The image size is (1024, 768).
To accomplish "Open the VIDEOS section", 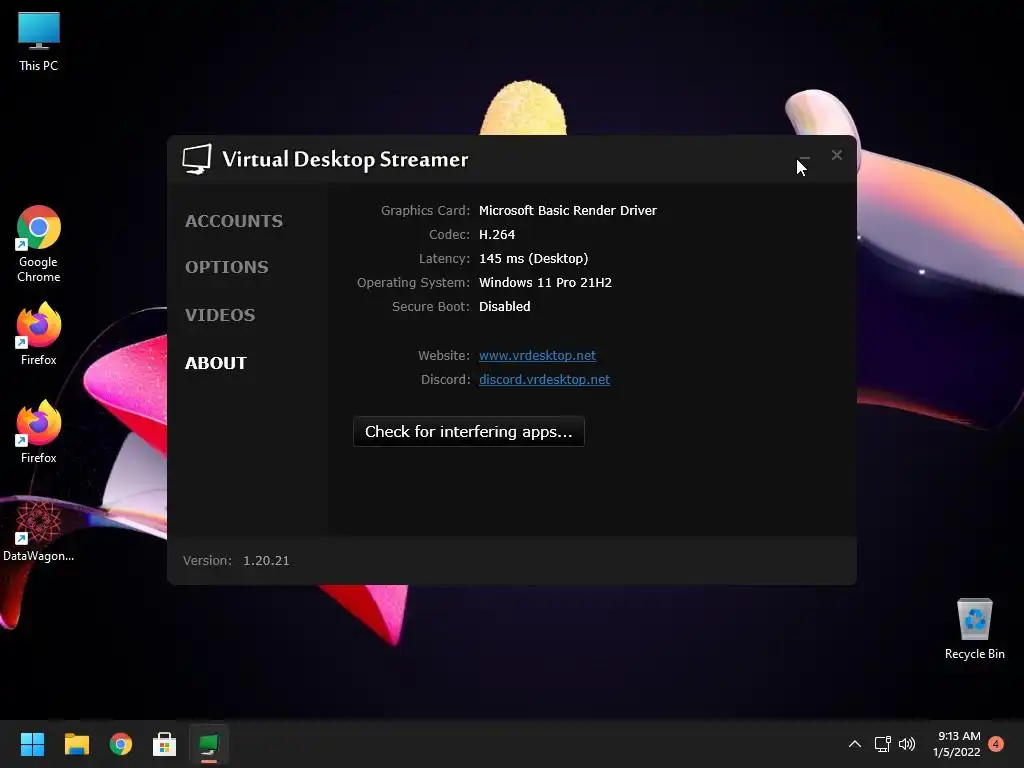I will click(x=220, y=315).
